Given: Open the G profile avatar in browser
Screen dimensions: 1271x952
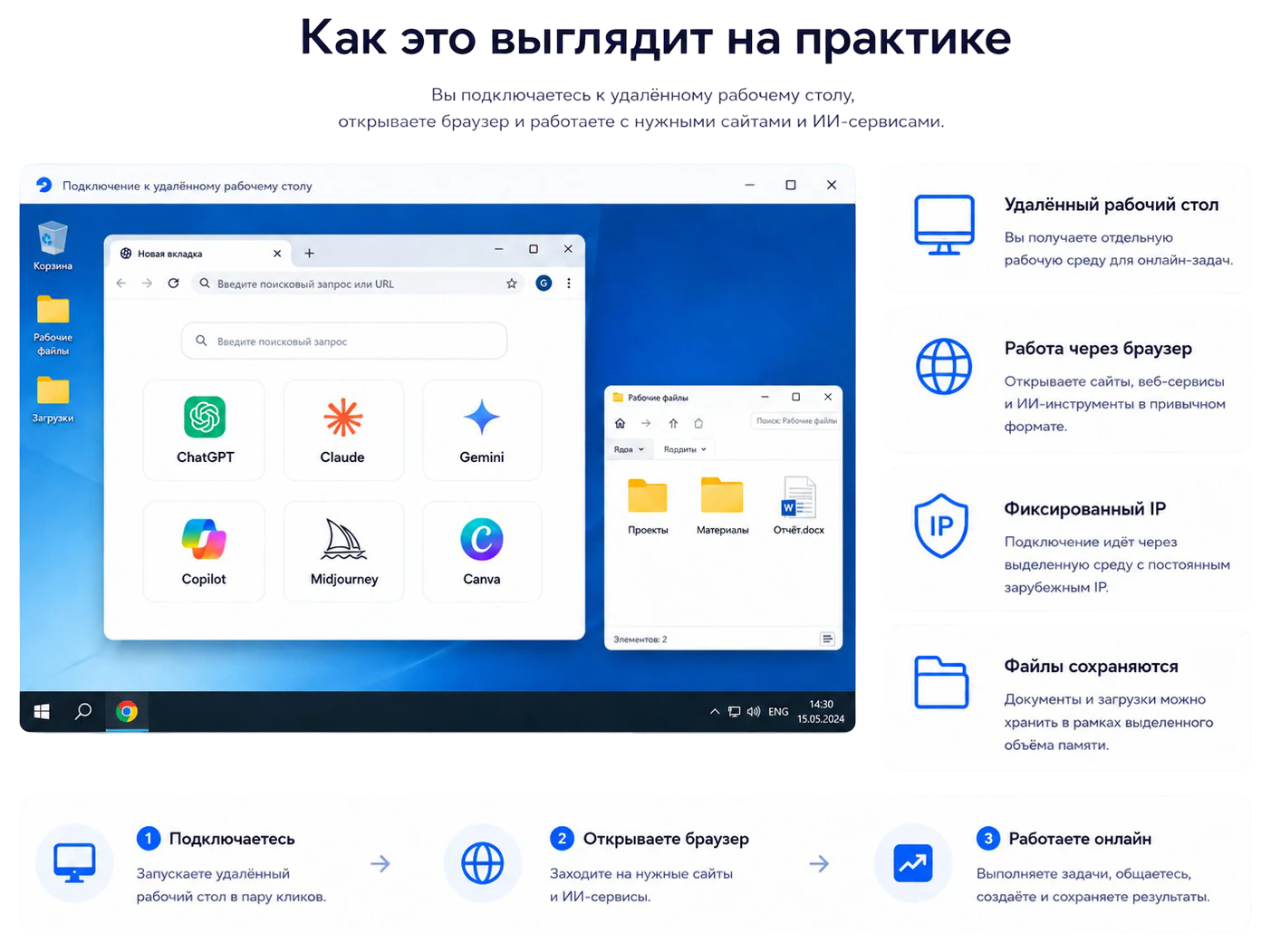Looking at the screenshot, I should tap(544, 284).
